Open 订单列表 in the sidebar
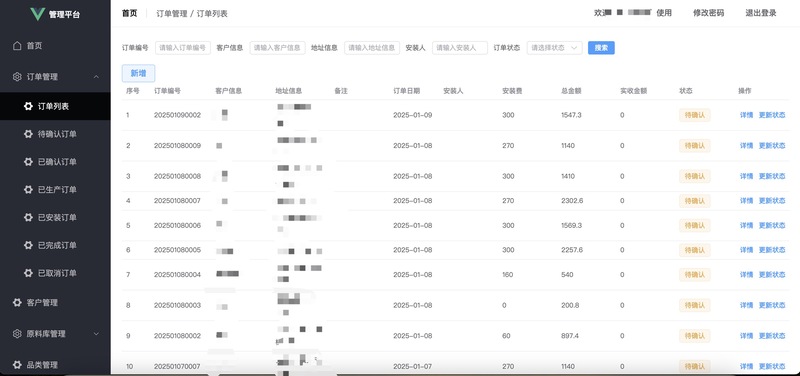Image resolution: width=800 pixels, height=376 pixels. click(x=55, y=106)
